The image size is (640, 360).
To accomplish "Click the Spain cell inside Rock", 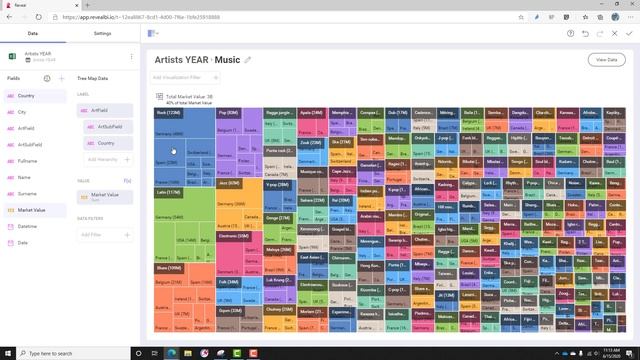I will point(169,152).
